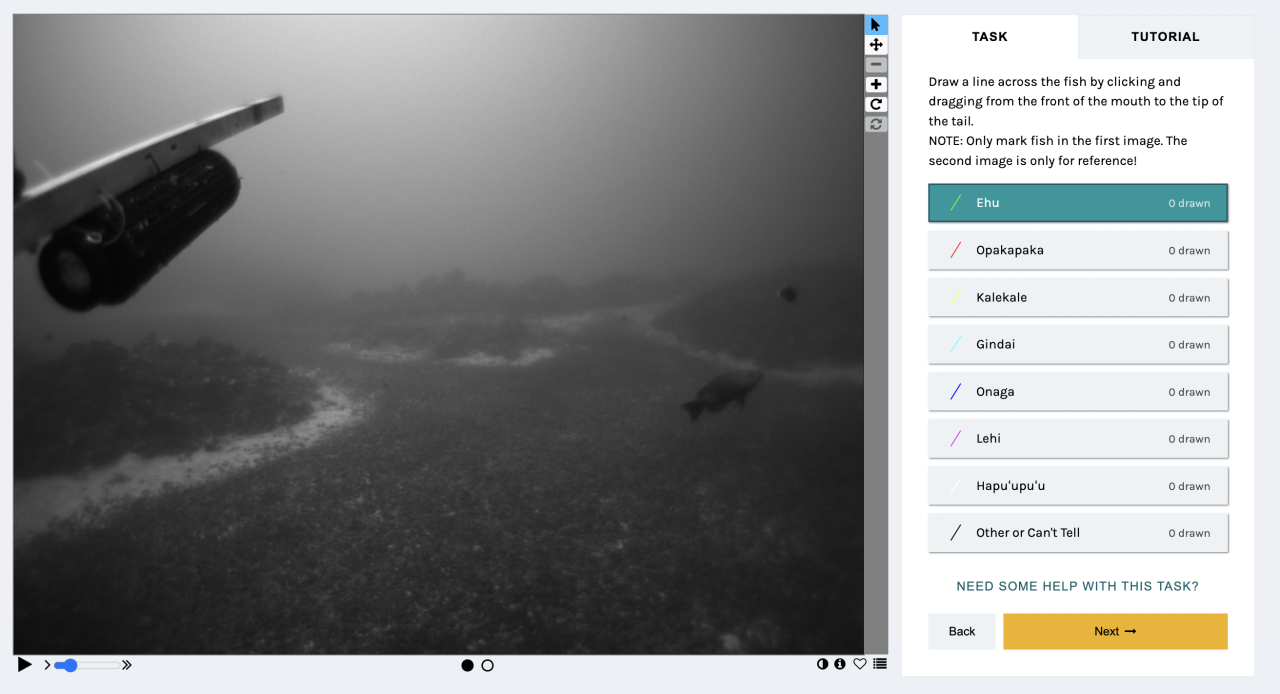Choose the Kalekale species tool
The height and width of the screenshot is (694, 1280).
tap(1078, 297)
